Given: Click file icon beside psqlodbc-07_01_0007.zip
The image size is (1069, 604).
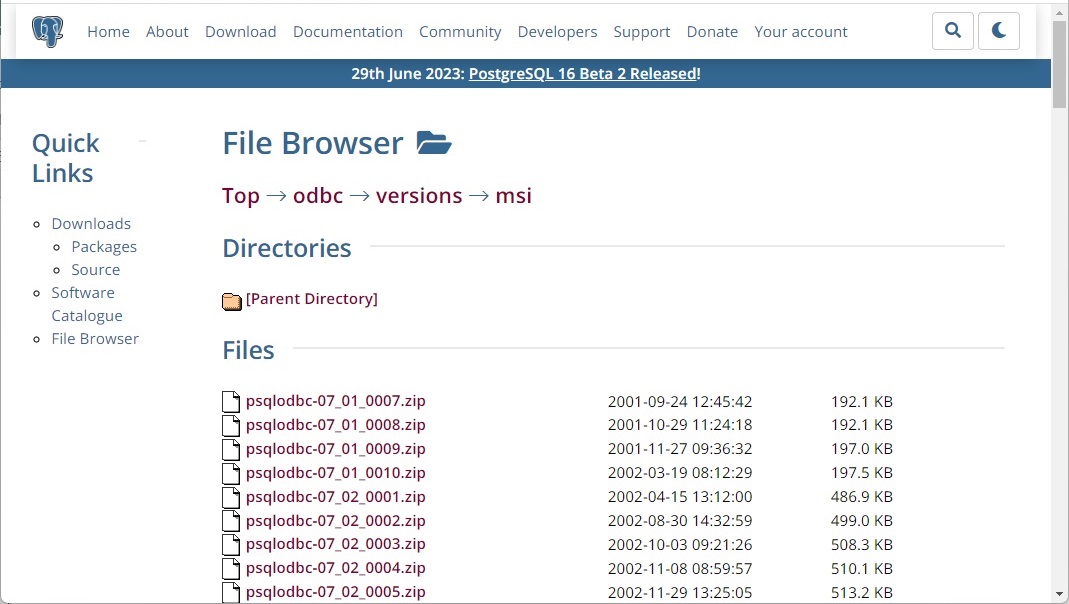Looking at the screenshot, I should coord(231,402).
